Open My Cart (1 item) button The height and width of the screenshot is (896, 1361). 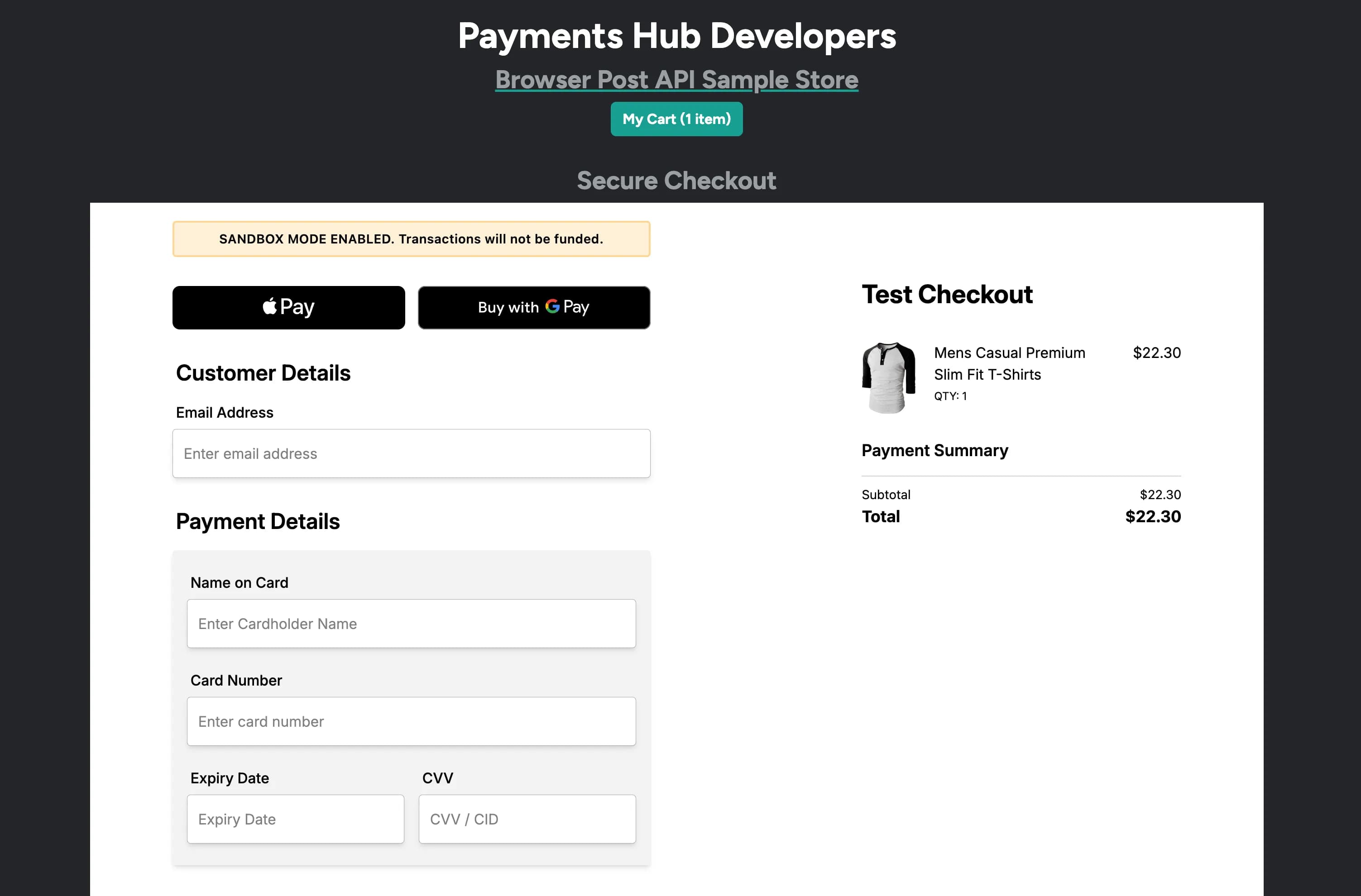coord(676,119)
